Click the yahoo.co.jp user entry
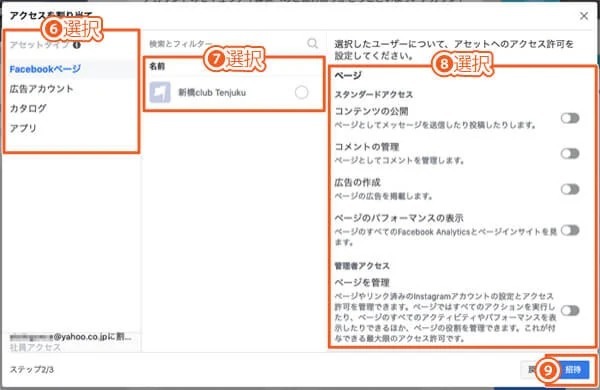The width and height of the screenshot is (600, 390). (70, 337)
